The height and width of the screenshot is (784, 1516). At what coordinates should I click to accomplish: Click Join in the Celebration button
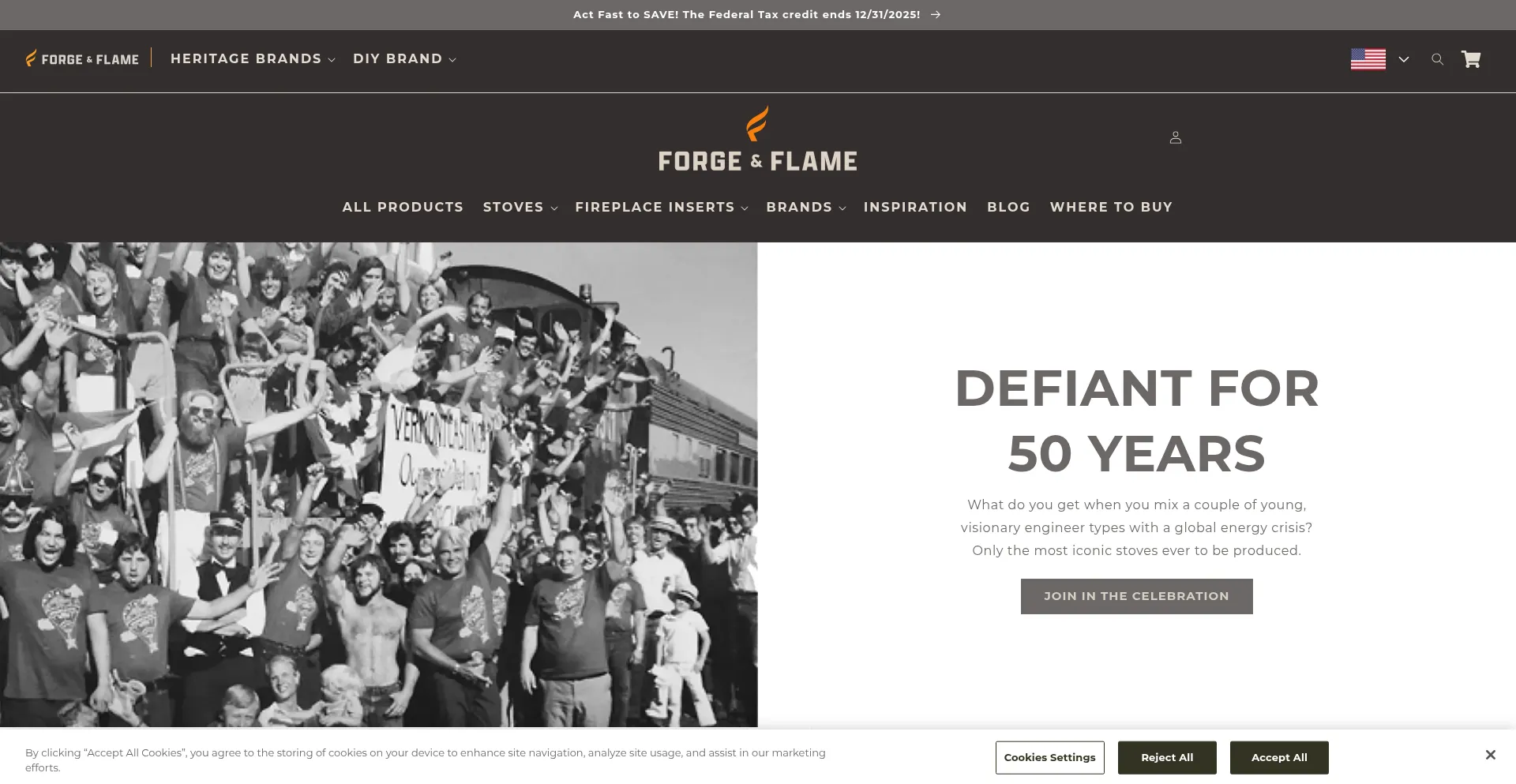pyautogui.click(x=1136, y=596)
